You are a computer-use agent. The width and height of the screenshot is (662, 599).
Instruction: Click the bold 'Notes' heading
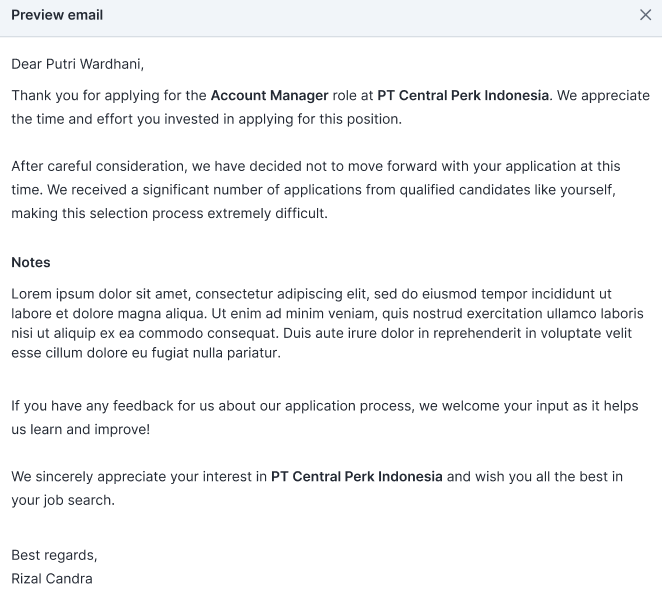click(x=31, y=262)
